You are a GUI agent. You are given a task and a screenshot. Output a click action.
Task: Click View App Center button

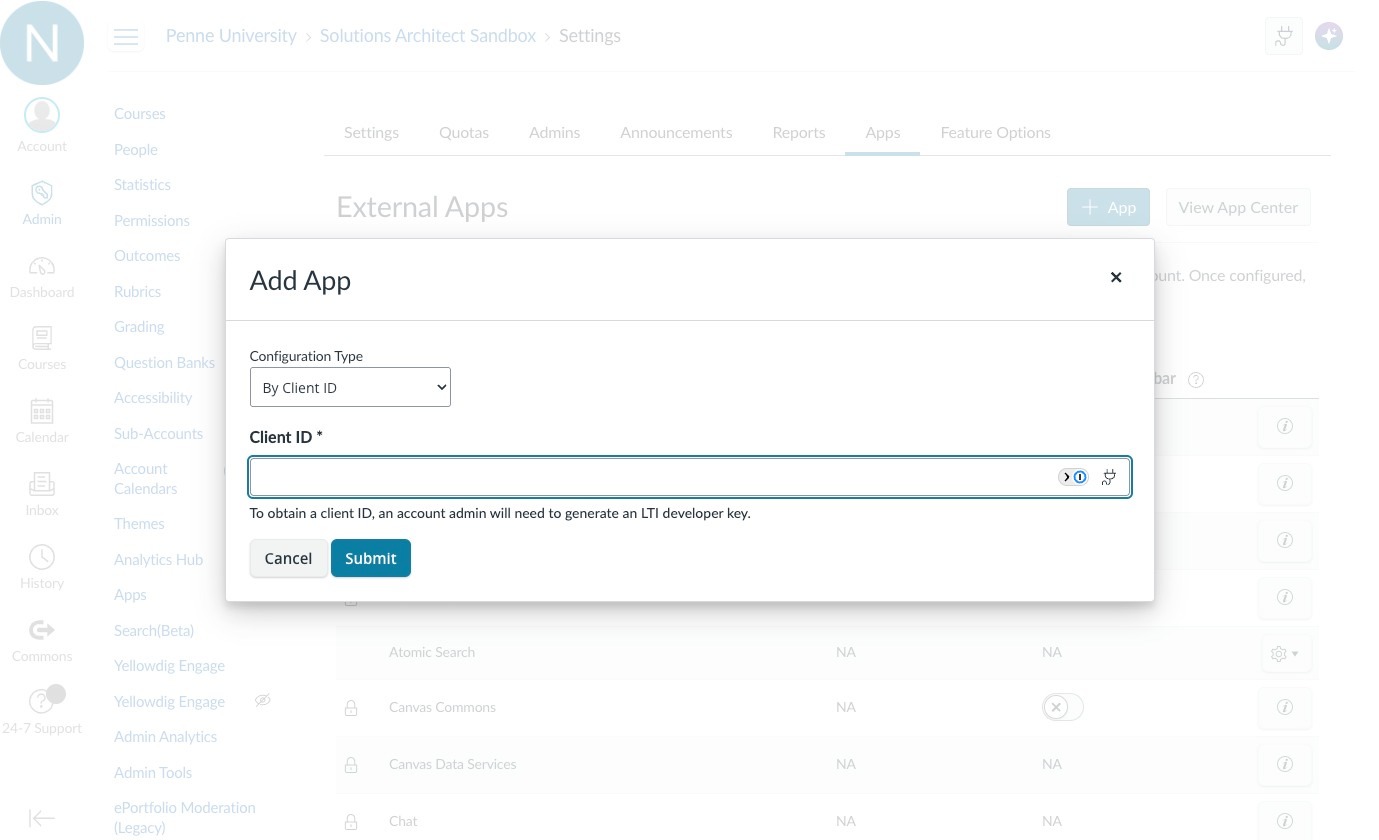point(1238,207)
